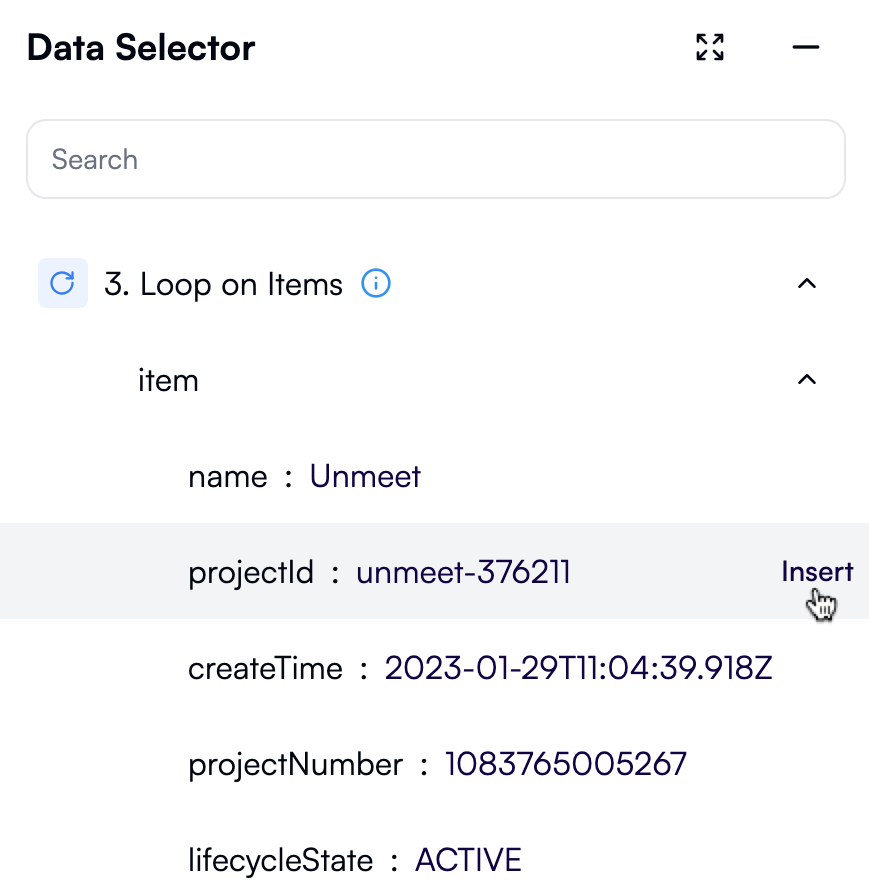Click inside the Search input field
The width and height of the screenshot is (869, 890).
coord(435,159)
